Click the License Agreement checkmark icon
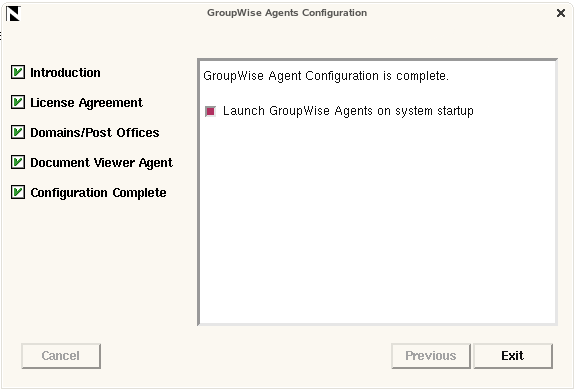 click(18, 102)
